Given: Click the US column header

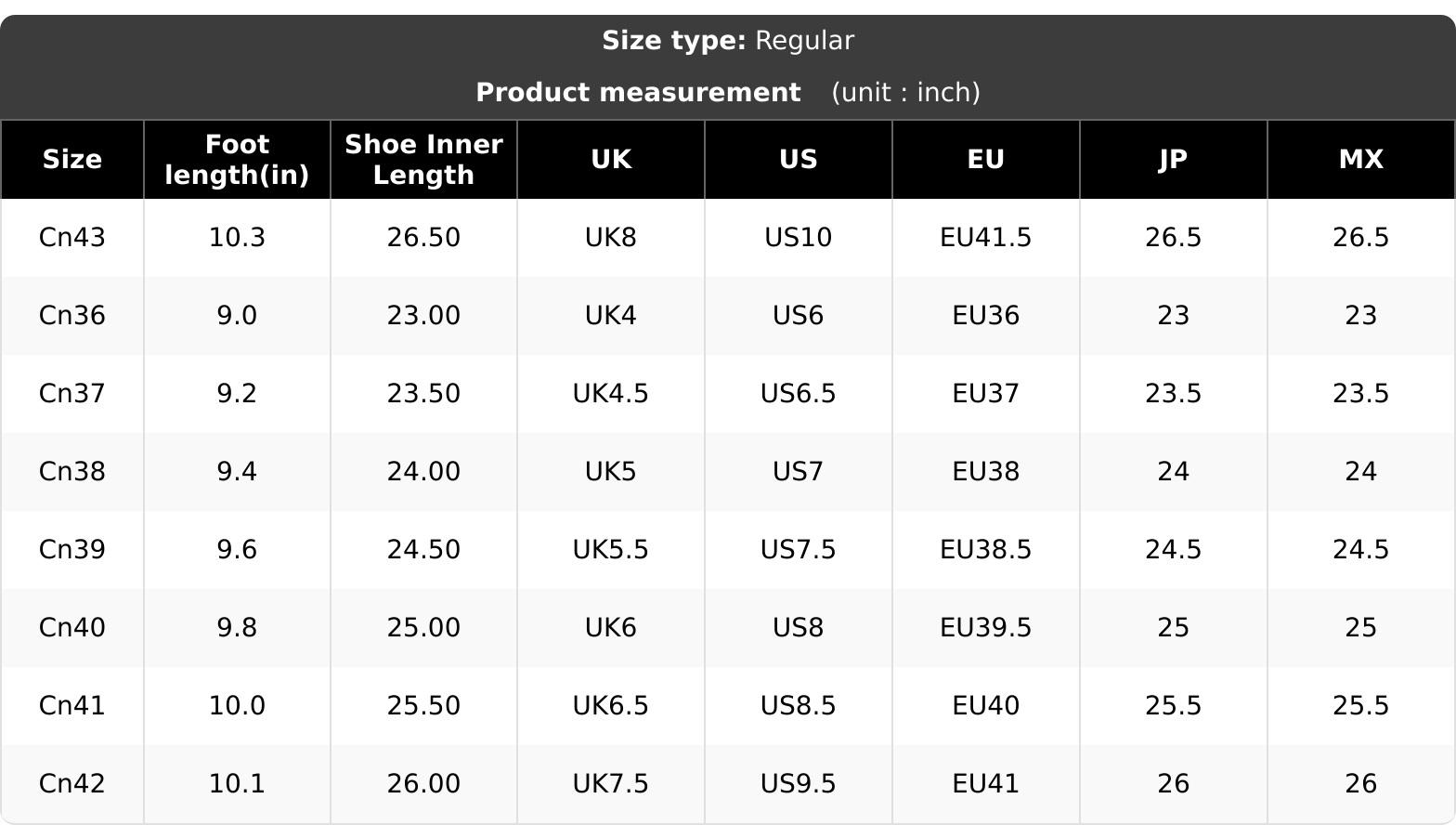Looking at the screenshot, I should coord(799,159).
